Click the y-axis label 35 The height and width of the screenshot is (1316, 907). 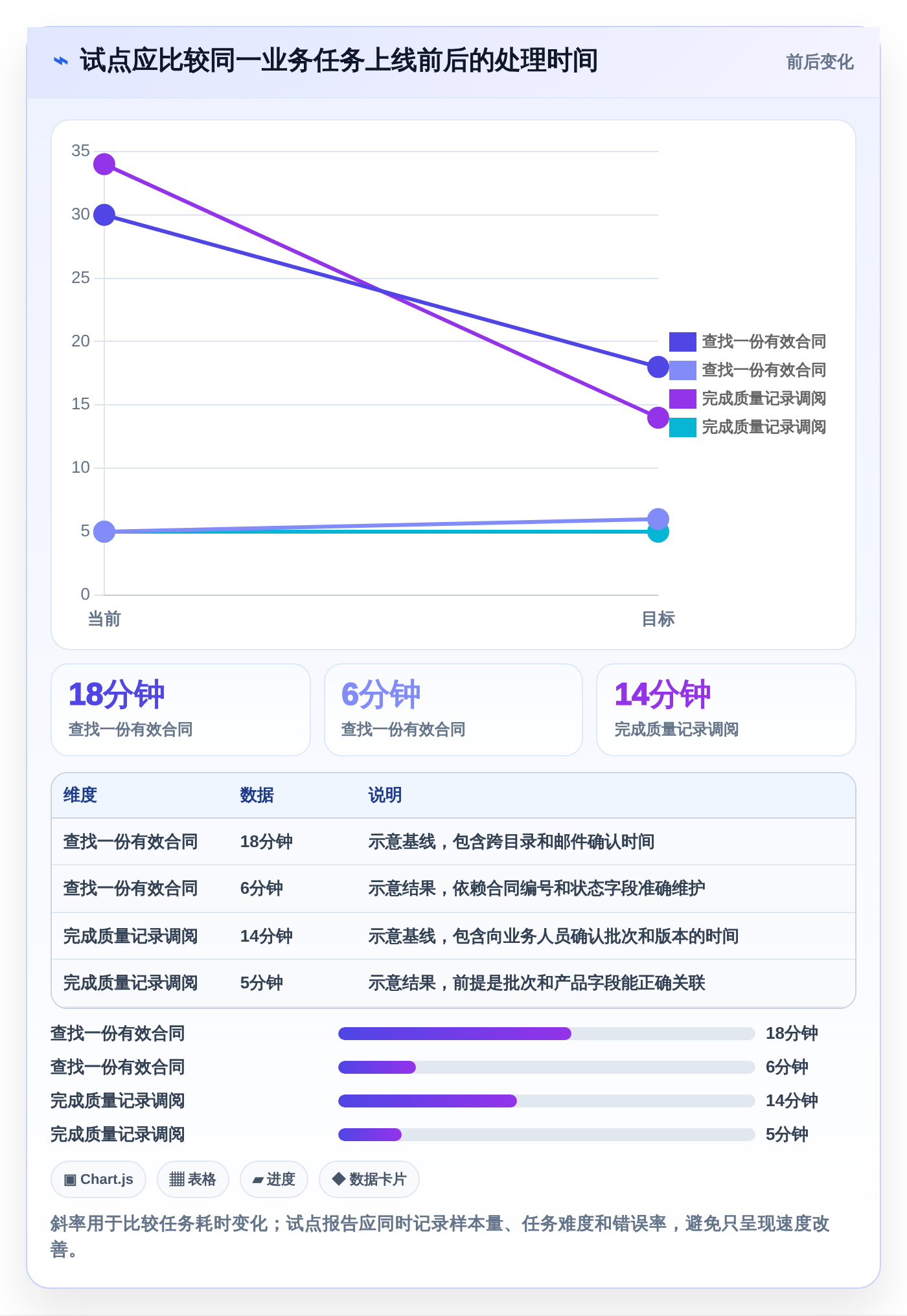pos(81,151)
